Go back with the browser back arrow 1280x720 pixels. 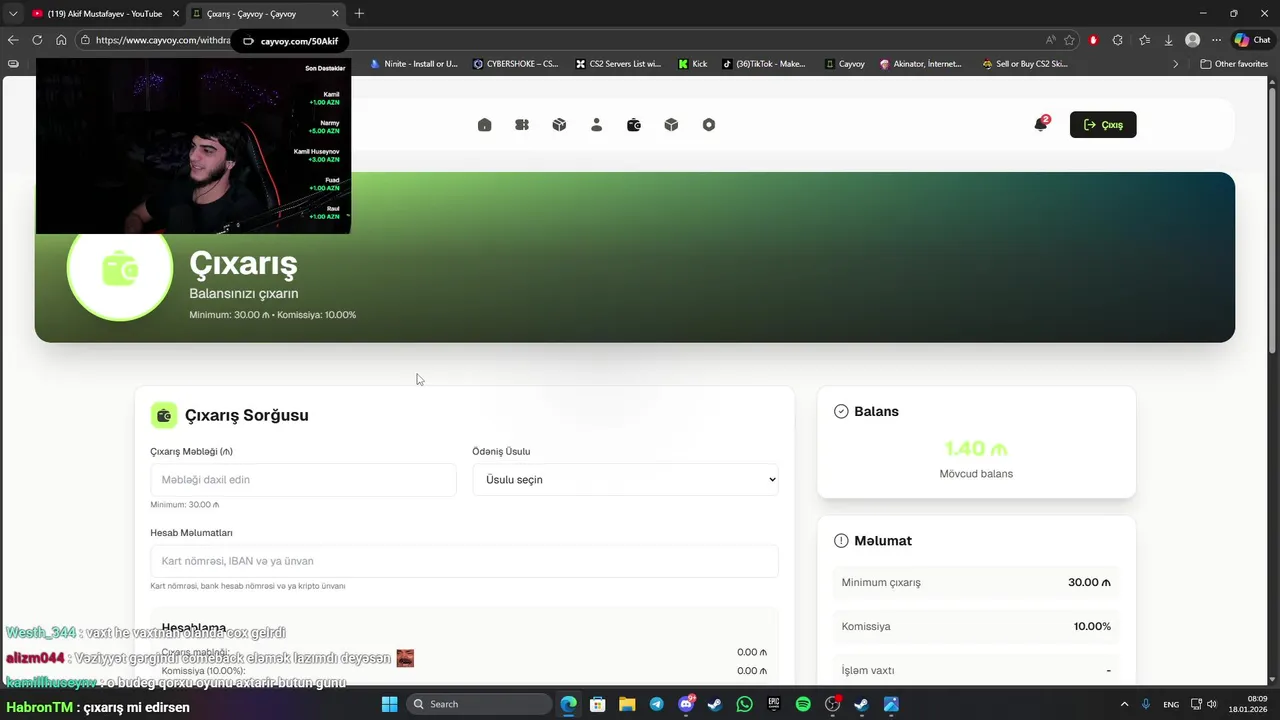(x=13, y=40)
